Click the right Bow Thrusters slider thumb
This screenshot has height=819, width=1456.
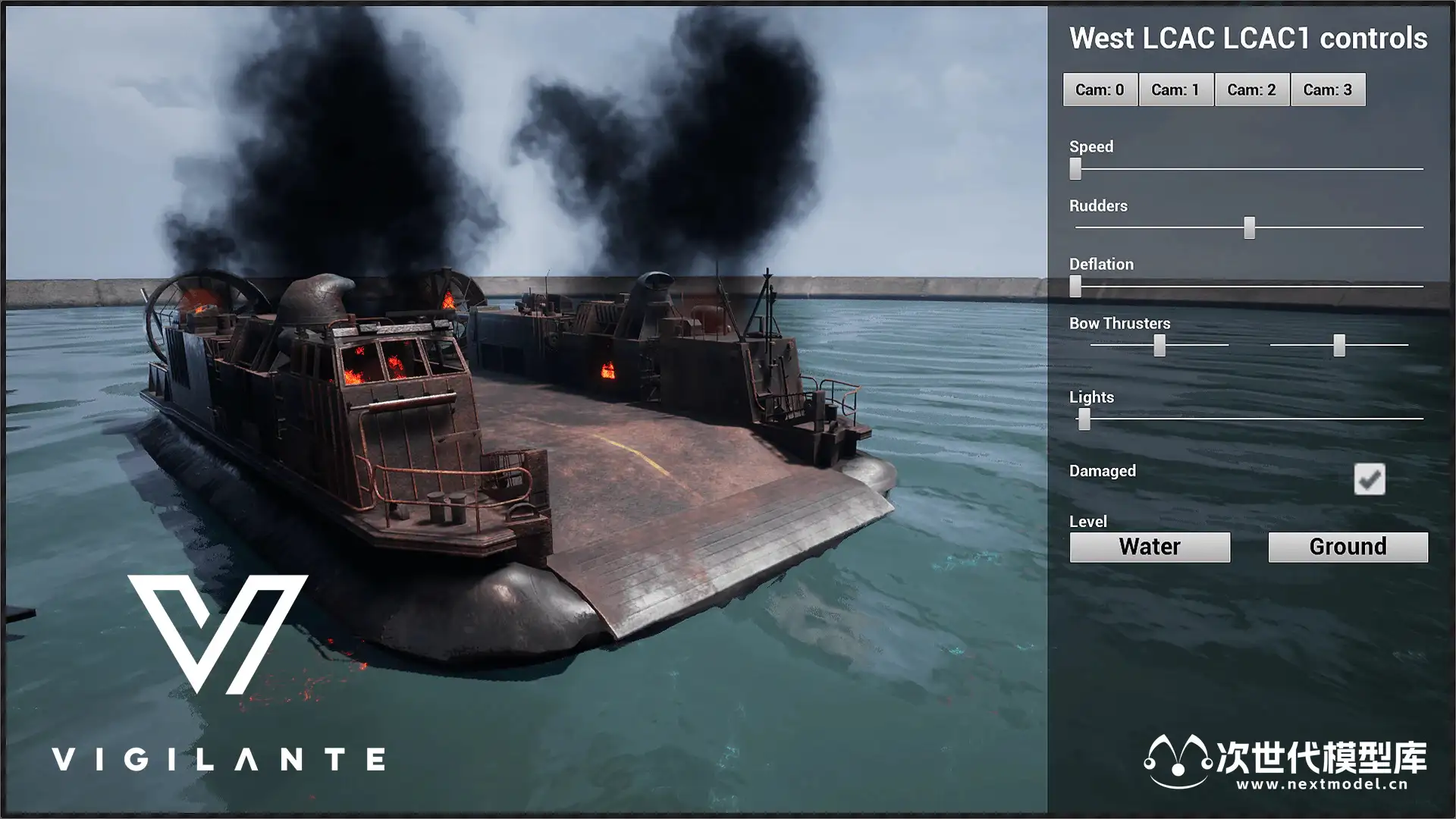pos(1339,345)
